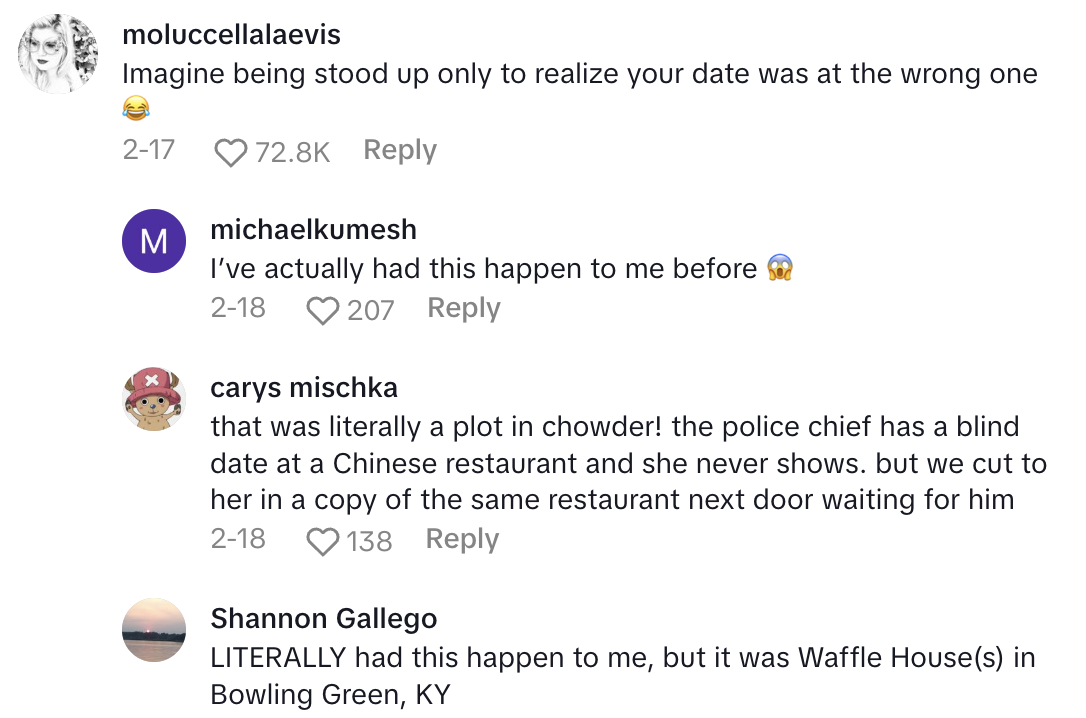Heart the carys mischka reply

pyautogui.click(x=322, y=542)
